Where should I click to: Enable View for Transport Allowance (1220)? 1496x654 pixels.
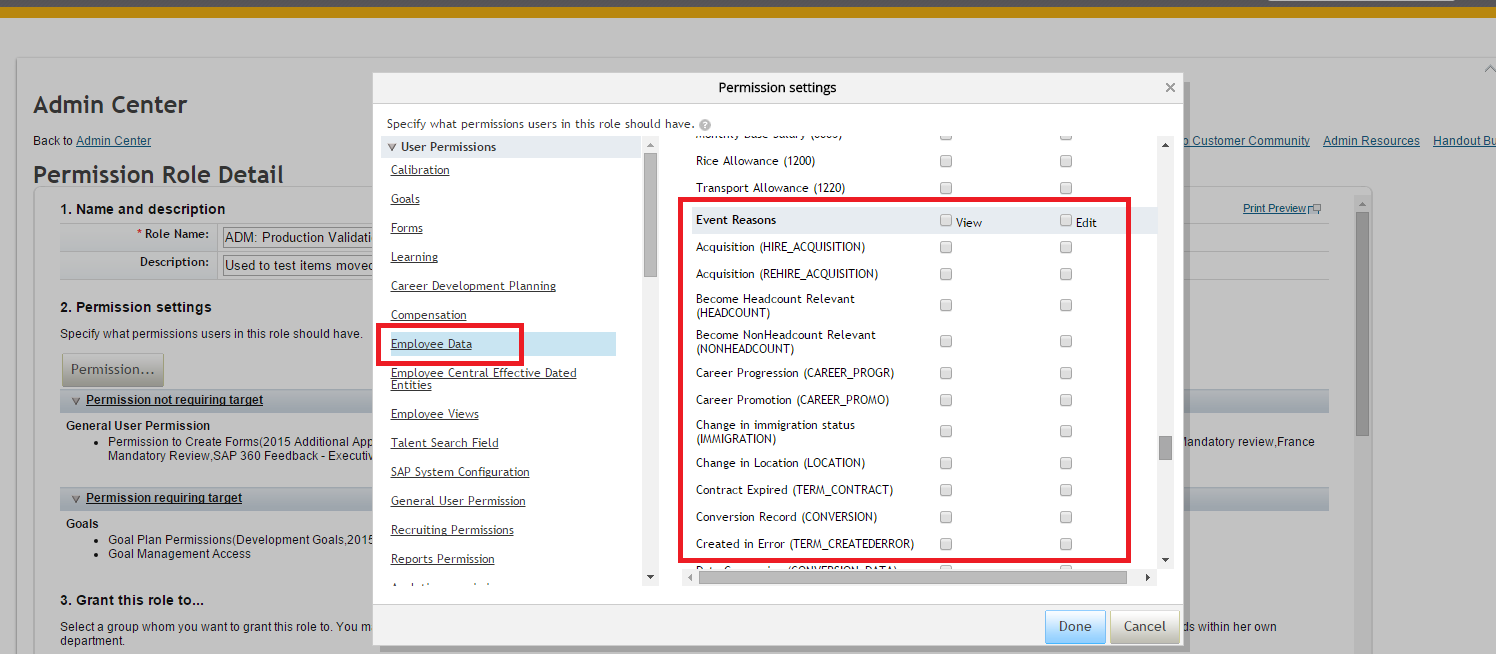tap(946, 188)
